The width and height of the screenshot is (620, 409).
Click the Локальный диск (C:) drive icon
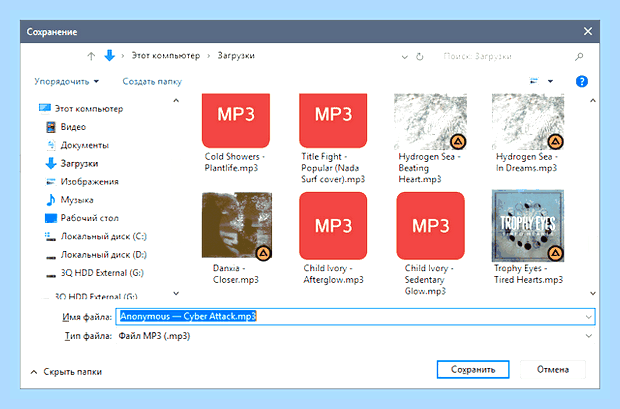pos(51,237)
